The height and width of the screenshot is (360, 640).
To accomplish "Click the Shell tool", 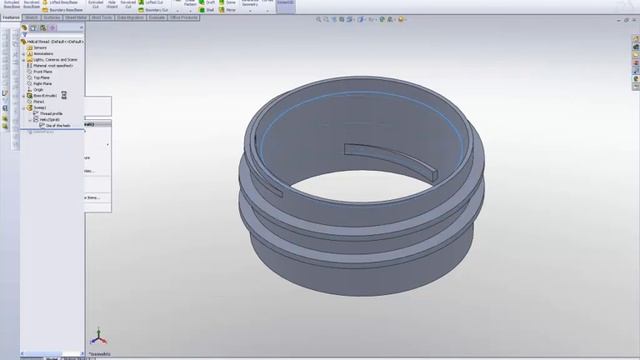I will 207,10.
